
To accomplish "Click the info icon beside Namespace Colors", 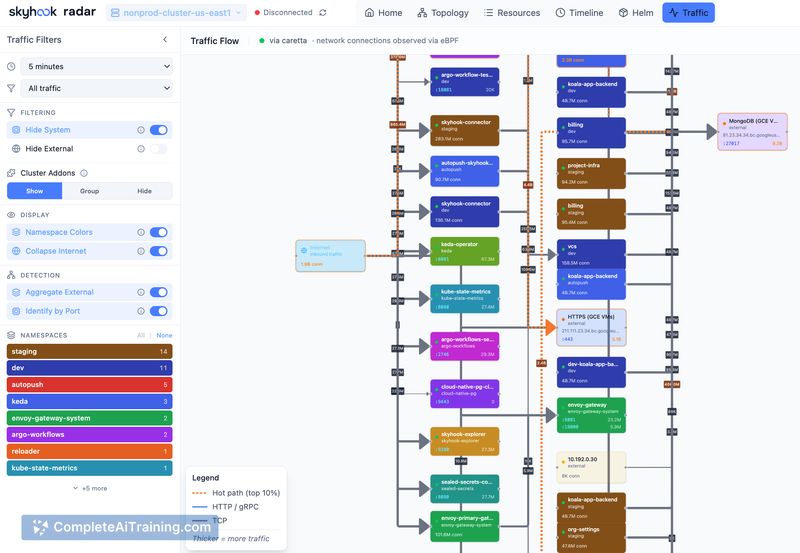I will (141, 232).
